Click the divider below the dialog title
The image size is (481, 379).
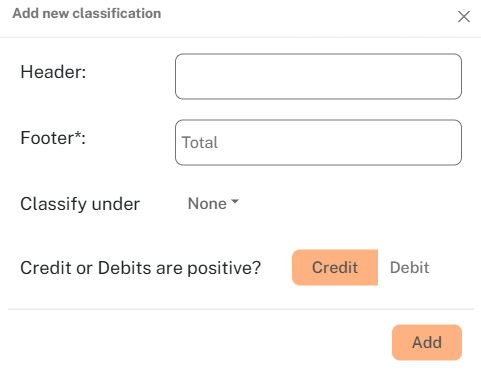(240, 37)
